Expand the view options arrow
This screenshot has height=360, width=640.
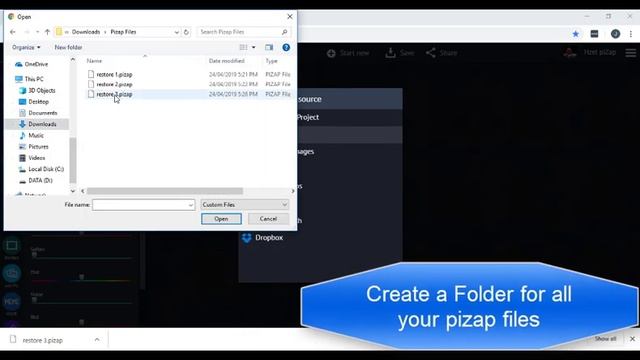253,47
